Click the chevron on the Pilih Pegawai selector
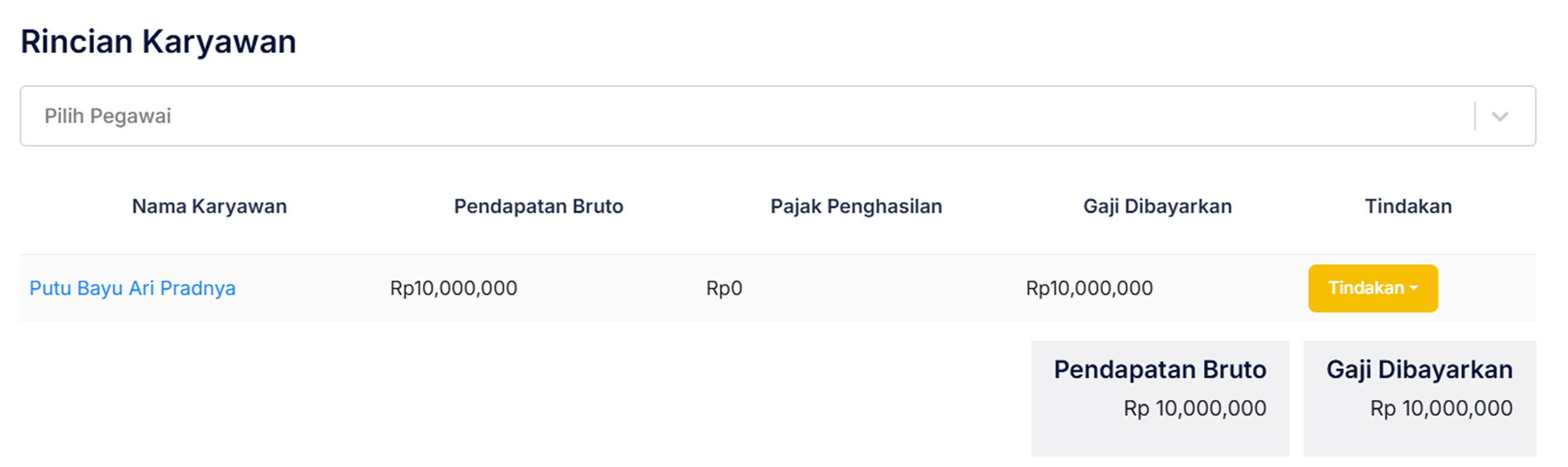The height and width of the screenshot is (467, 1568). pos(1499,116)
